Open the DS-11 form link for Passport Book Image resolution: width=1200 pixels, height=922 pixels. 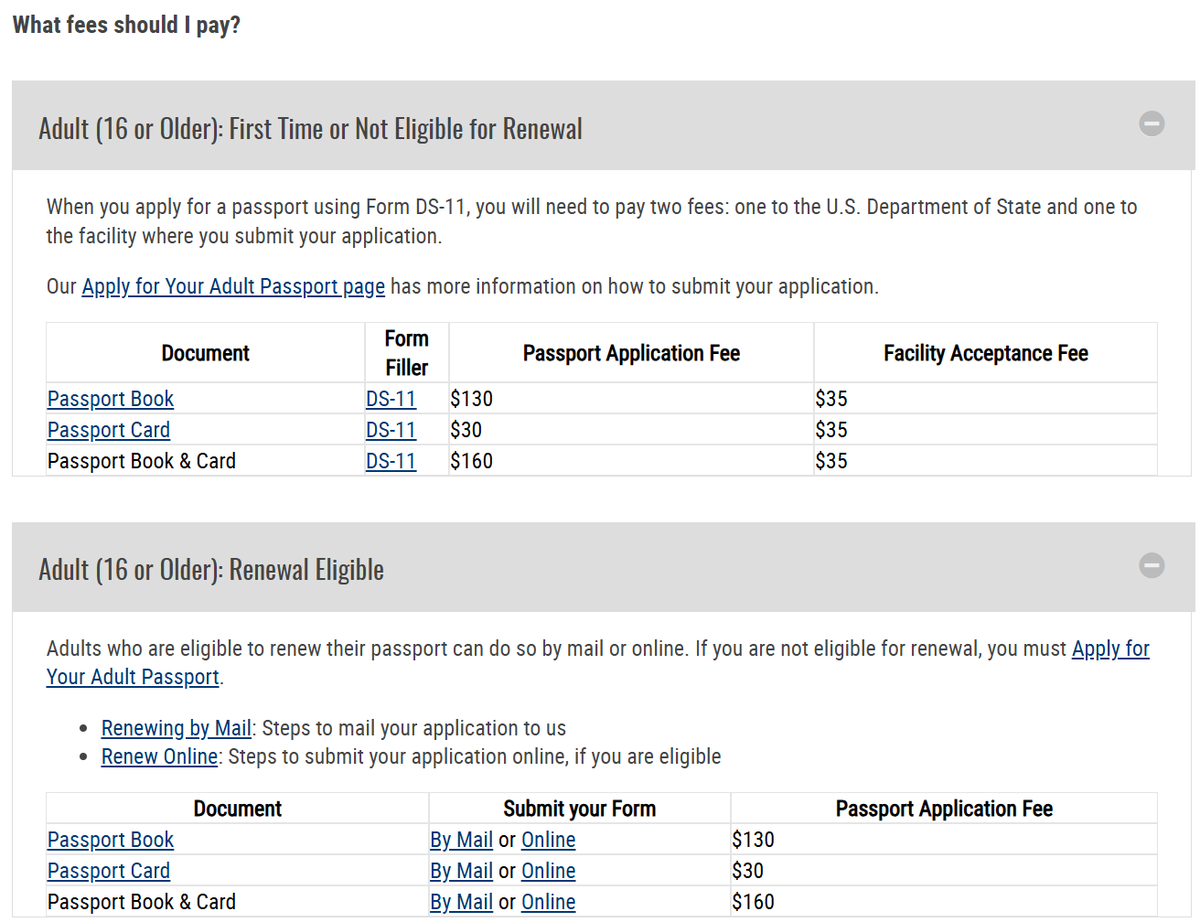pyautogui.click(x=391, y=399)
